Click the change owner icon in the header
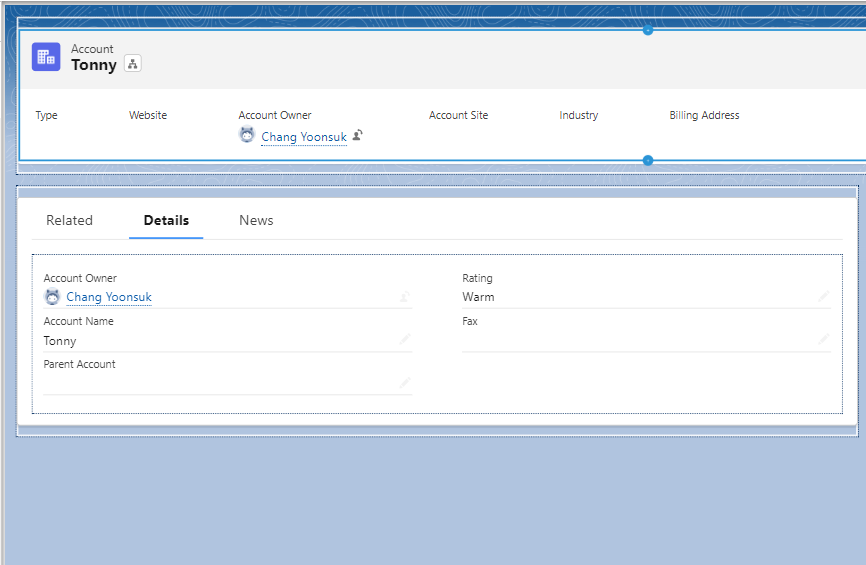Image resolution: width=866 pixels, height=565 pixels. (x=357, y=135)
